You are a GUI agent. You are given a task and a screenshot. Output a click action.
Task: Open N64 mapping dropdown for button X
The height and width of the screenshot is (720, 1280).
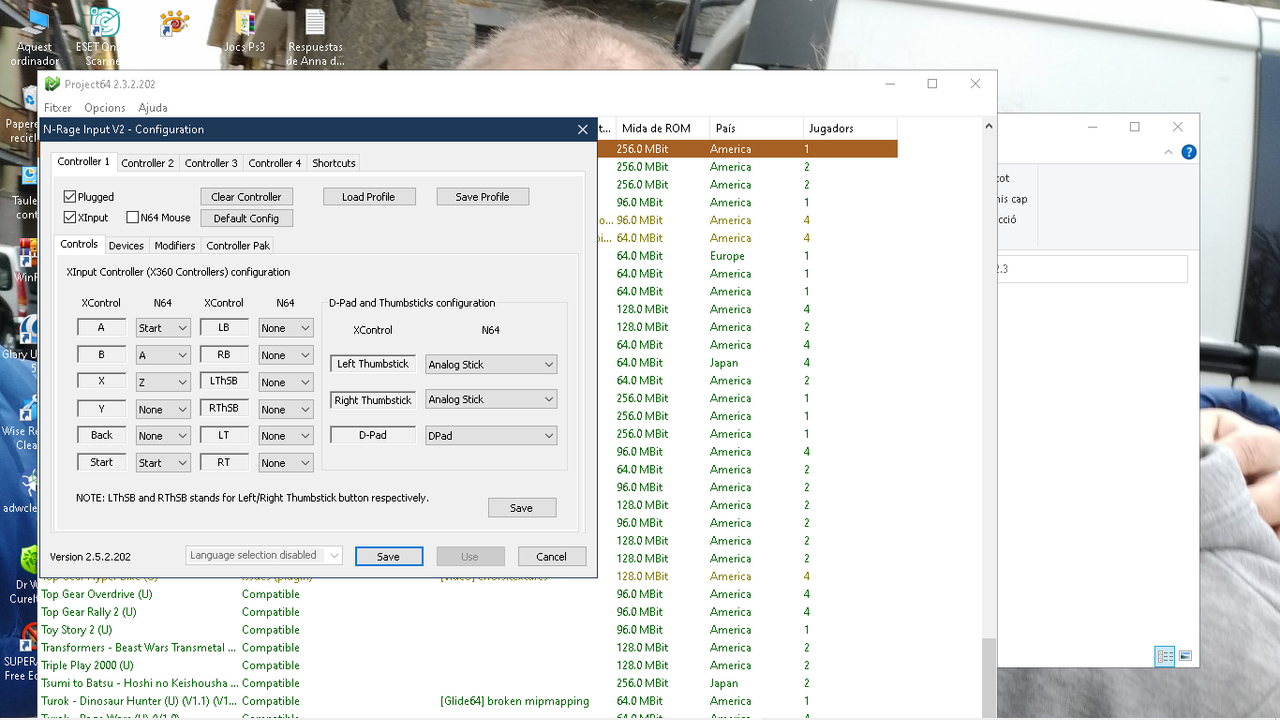[163, 382]
